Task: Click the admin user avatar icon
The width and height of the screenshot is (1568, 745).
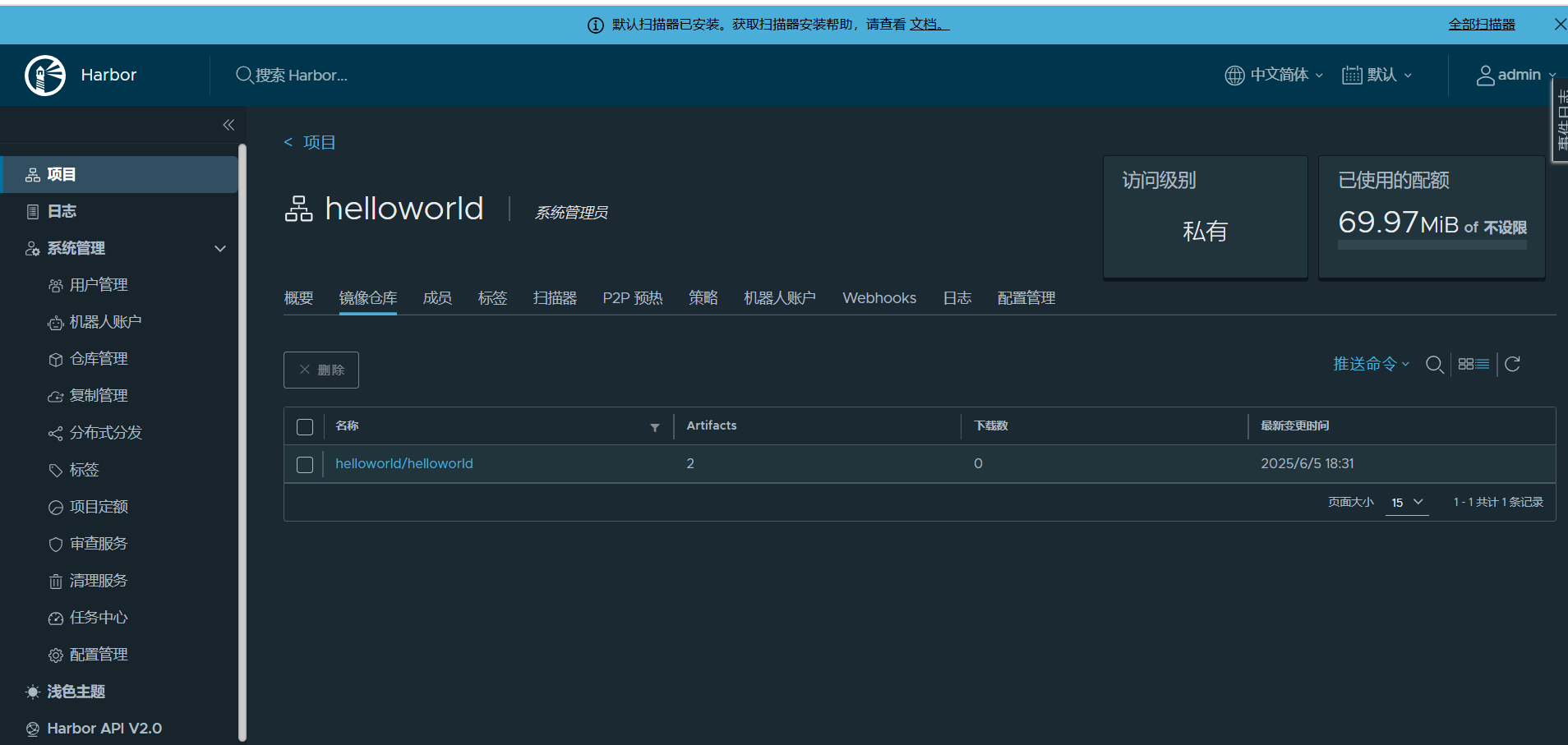Action: tap(1485, 76)
